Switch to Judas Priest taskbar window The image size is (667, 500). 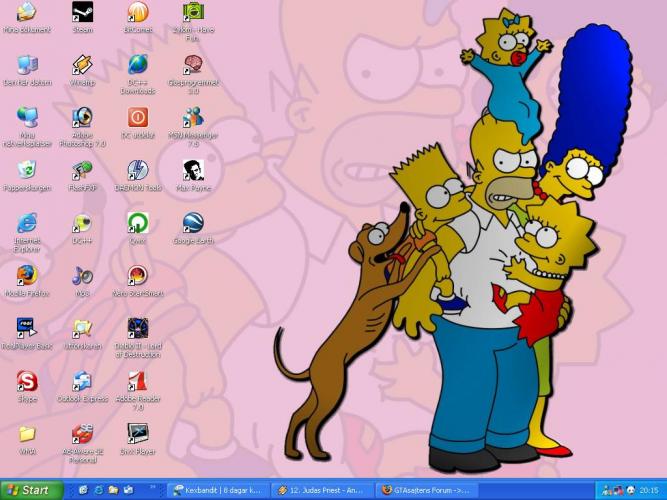(321, 490)
